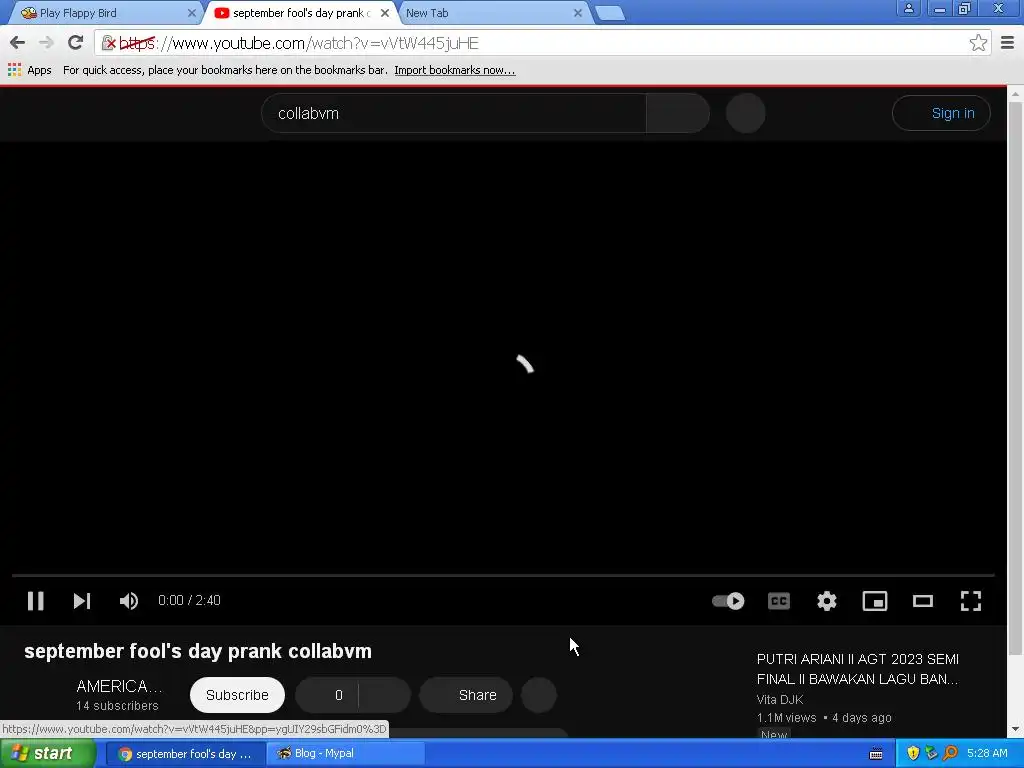This screenshot has height=768, width=1024.
Task: Switch to theater mode
Action: [923, 601]
